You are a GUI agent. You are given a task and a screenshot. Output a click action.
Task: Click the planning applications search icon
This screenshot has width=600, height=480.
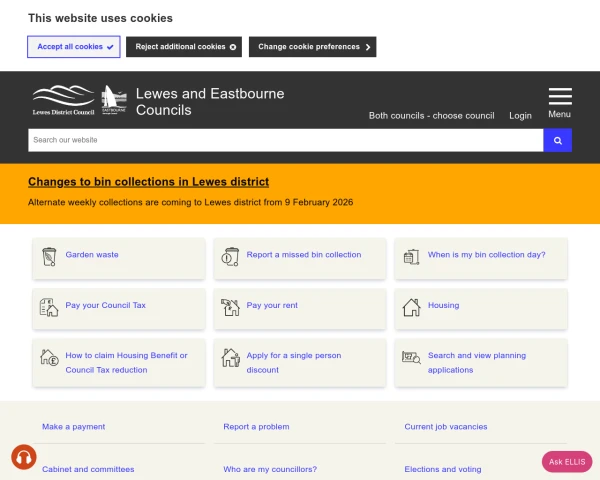(x=411, y=357)
